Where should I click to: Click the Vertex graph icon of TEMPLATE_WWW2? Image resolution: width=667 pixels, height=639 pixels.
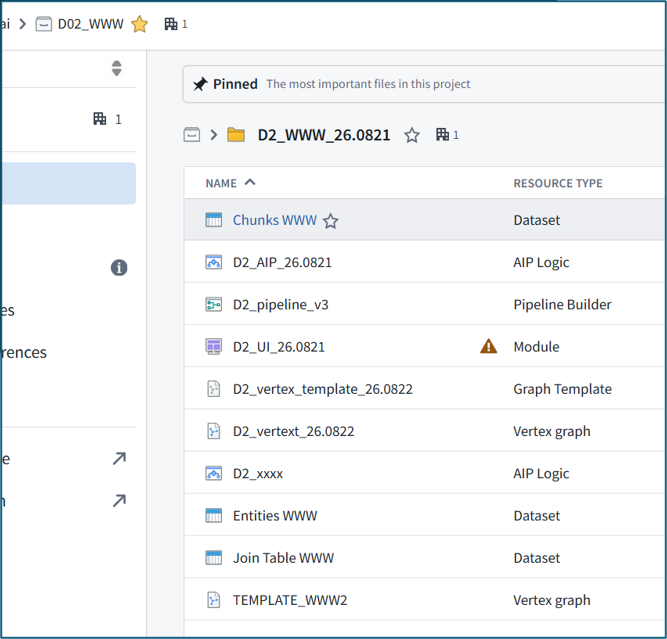(x=214, y=600)
